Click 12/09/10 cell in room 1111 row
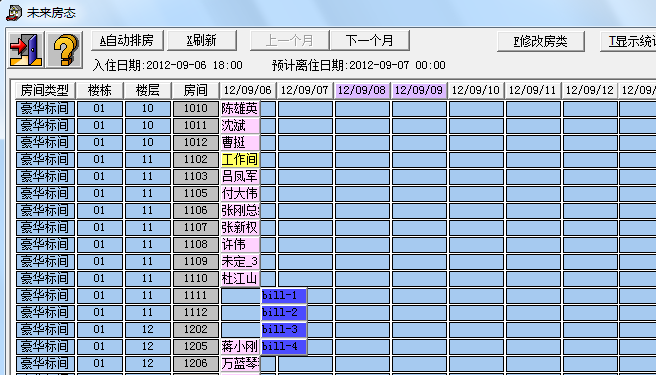 (476, 295)
